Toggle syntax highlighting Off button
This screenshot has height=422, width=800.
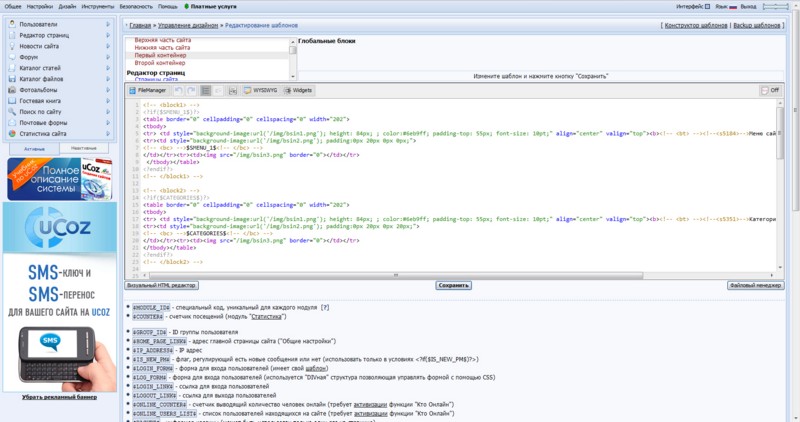pyautogui.click(x=769, y=90)
